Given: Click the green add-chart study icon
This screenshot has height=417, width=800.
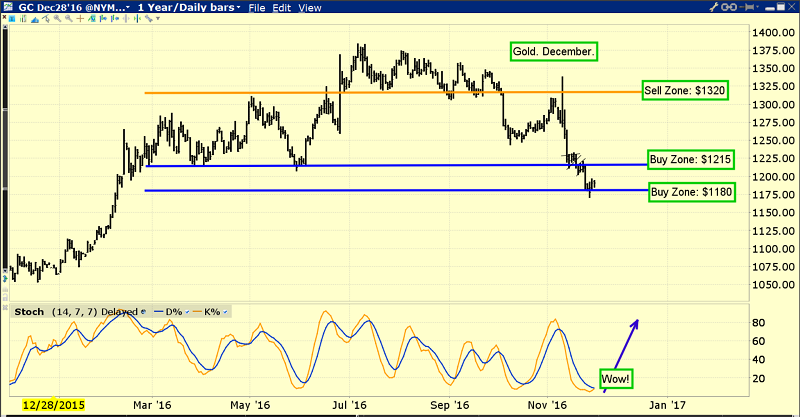Looking at the screenshot, I should (x=92, y=18).
